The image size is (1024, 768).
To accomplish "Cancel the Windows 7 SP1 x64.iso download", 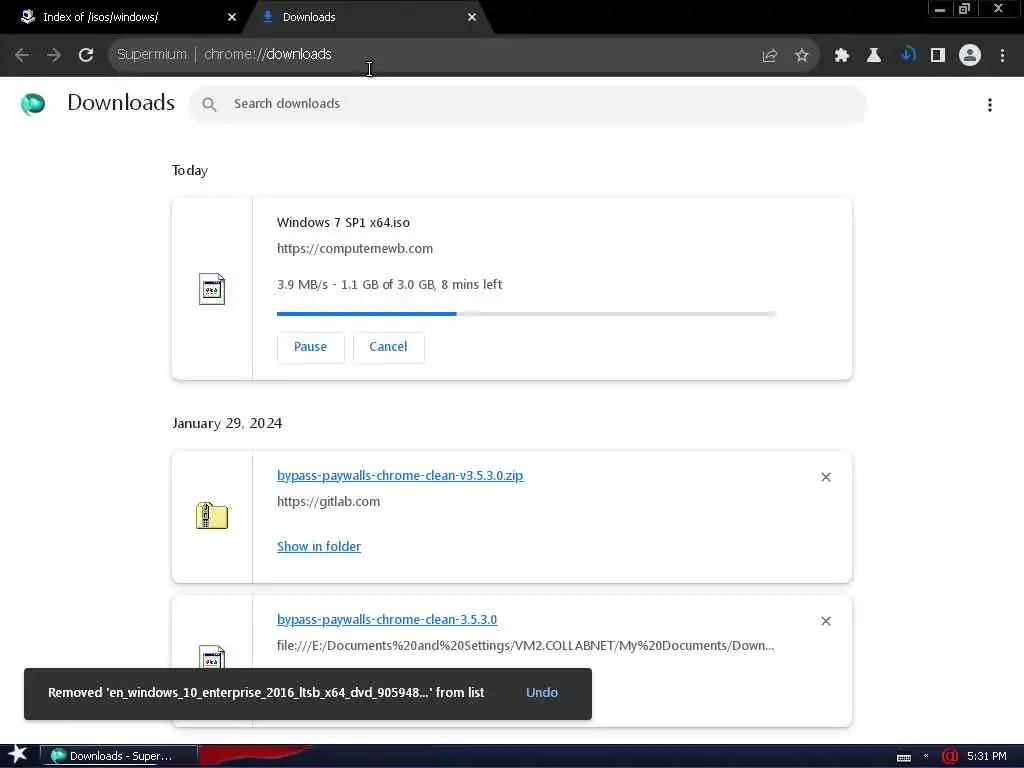I will (388, 347).
